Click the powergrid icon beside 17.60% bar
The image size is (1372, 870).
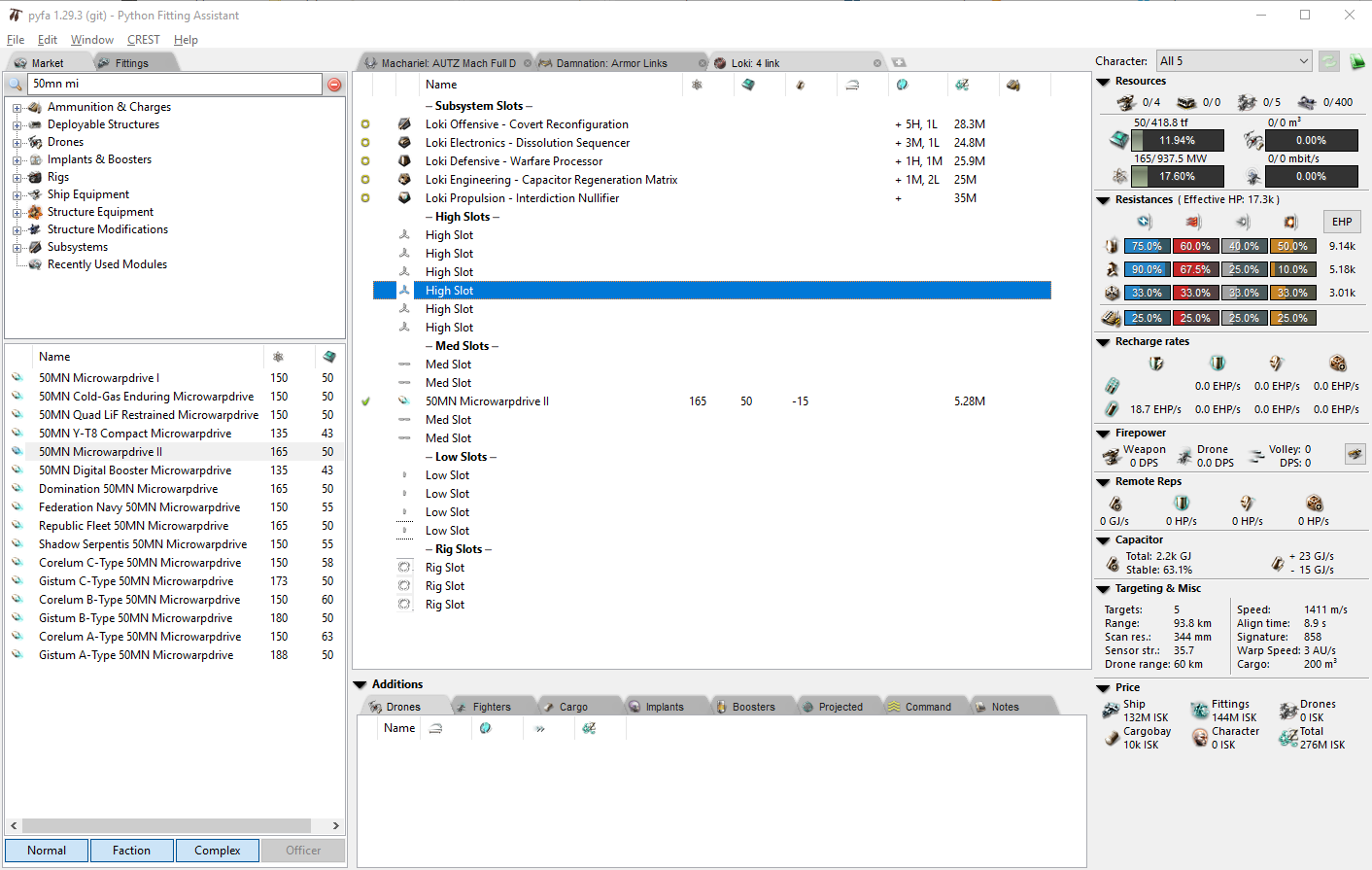1119,176
